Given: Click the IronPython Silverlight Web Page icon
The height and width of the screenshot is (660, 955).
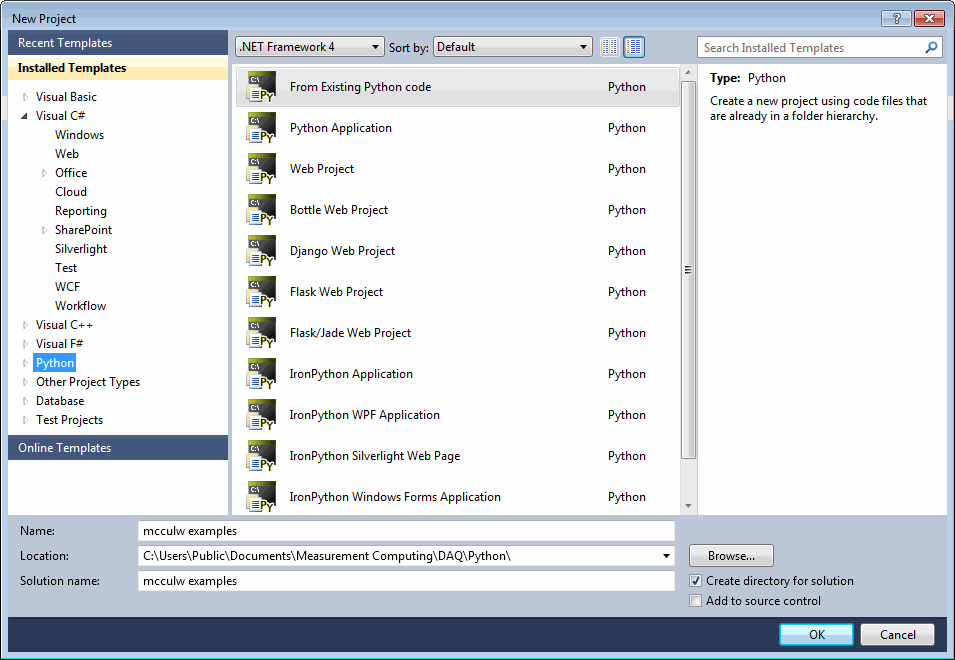Looking at the screenshot, I should click(261, 455).
